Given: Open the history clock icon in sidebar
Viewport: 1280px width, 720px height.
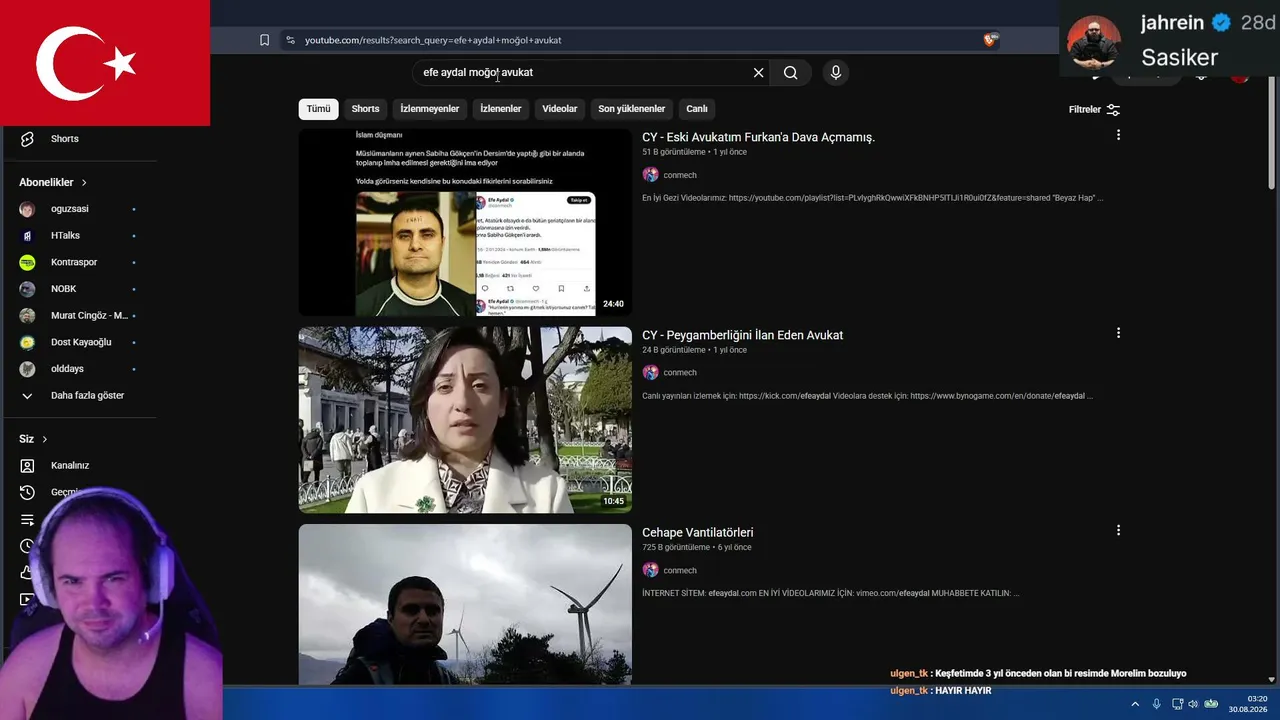Looking at the screenshot, I should (x=27, y=492).
